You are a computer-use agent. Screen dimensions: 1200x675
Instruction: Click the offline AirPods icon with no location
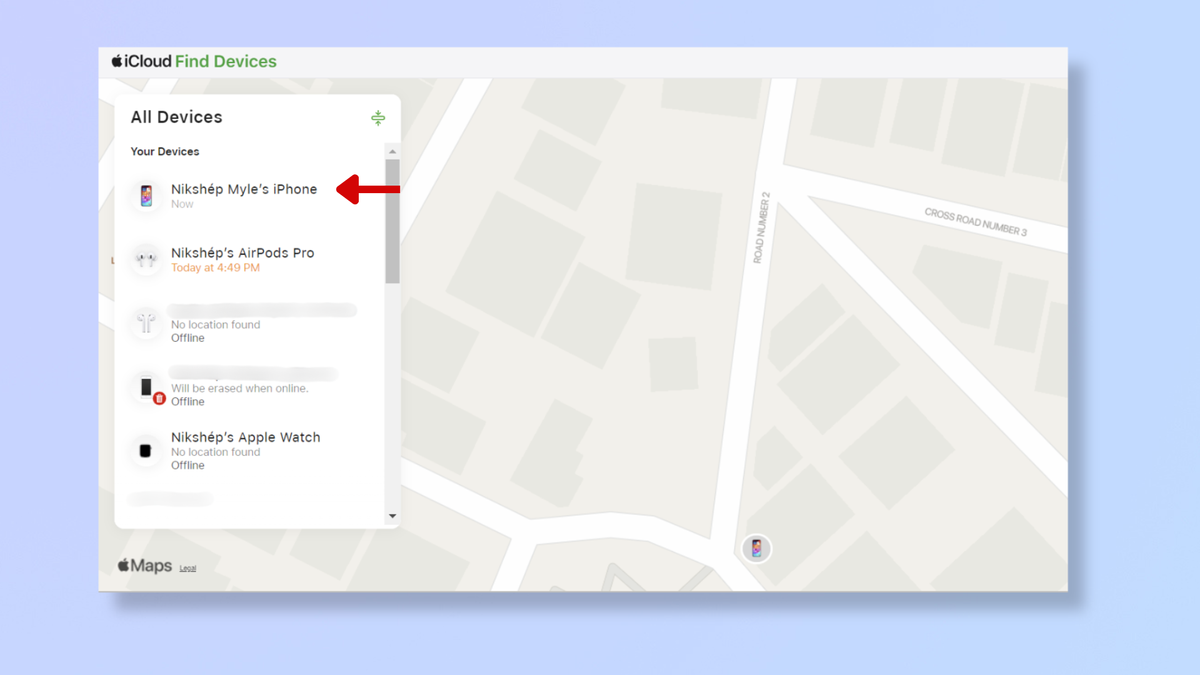coord(146,323)
